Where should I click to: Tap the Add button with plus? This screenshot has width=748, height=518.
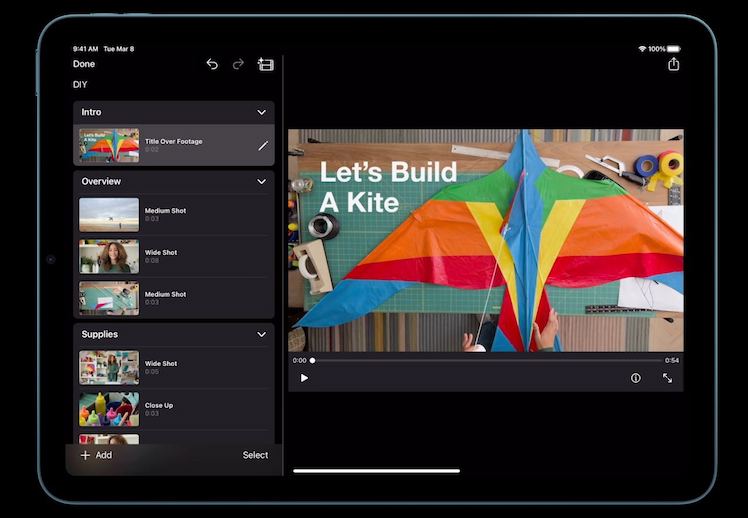(96, 455)
